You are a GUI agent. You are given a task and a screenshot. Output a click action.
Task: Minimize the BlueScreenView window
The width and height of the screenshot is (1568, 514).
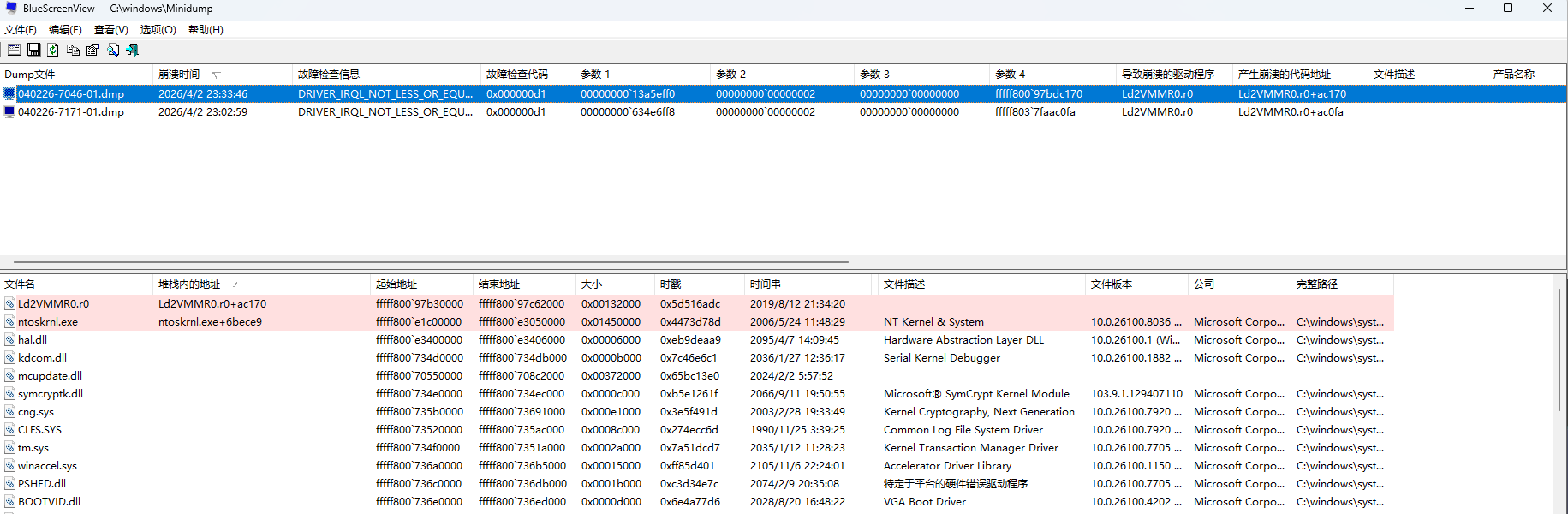click(1470, 9)
